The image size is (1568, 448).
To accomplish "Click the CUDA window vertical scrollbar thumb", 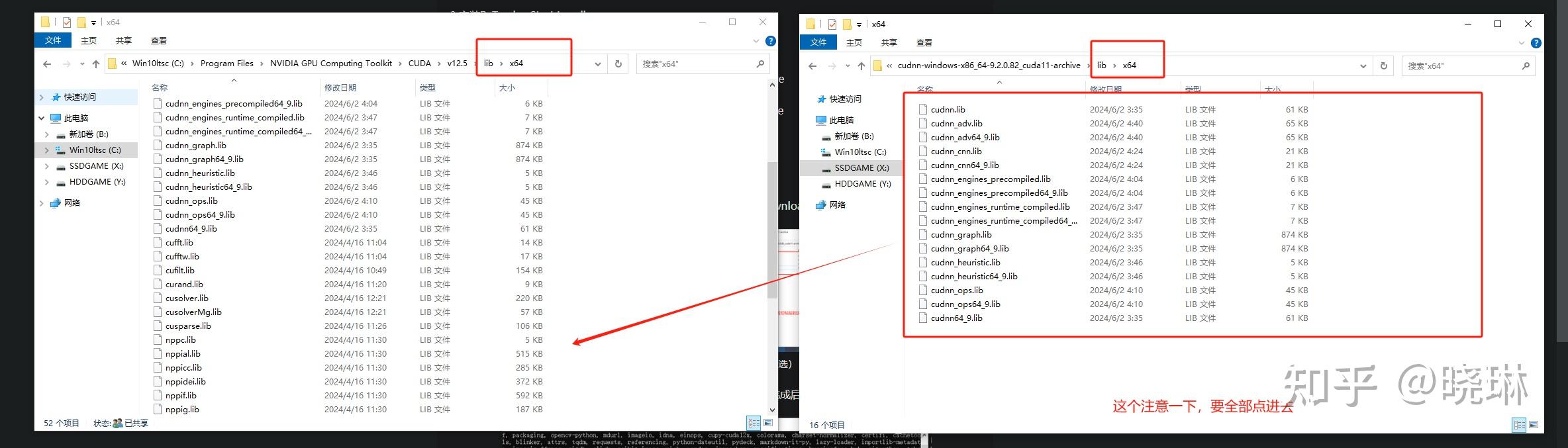I will 772,230.
